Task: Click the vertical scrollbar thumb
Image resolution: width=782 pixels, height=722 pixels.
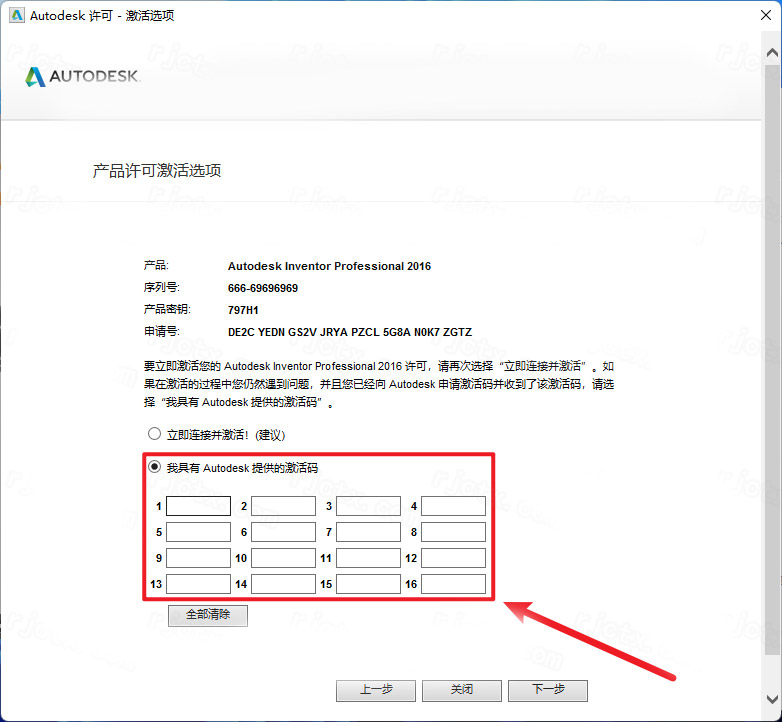Action: pyautogui.click(x=773, y=359)
